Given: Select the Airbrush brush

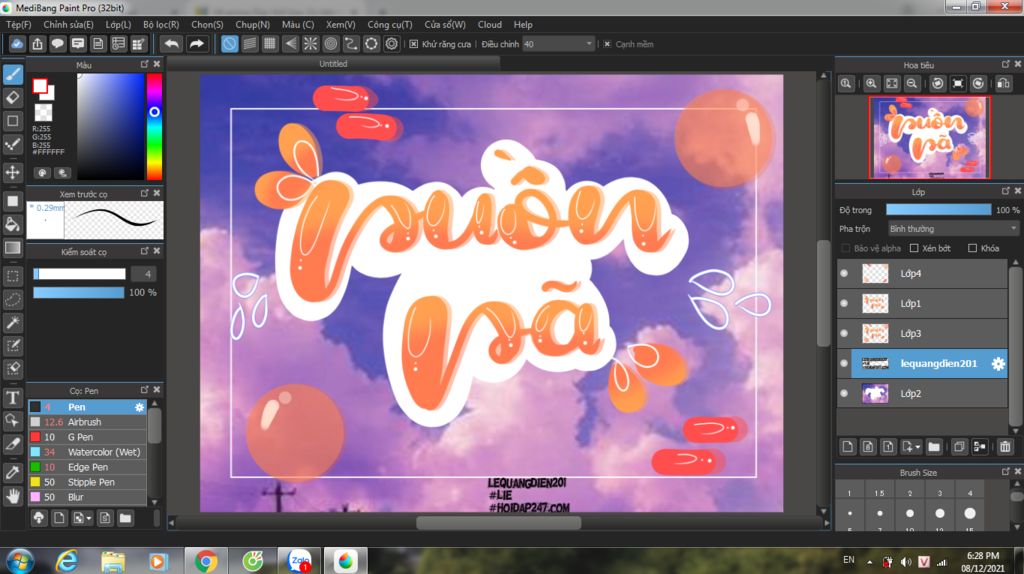Looking at the screenshot, I should 88,422.
